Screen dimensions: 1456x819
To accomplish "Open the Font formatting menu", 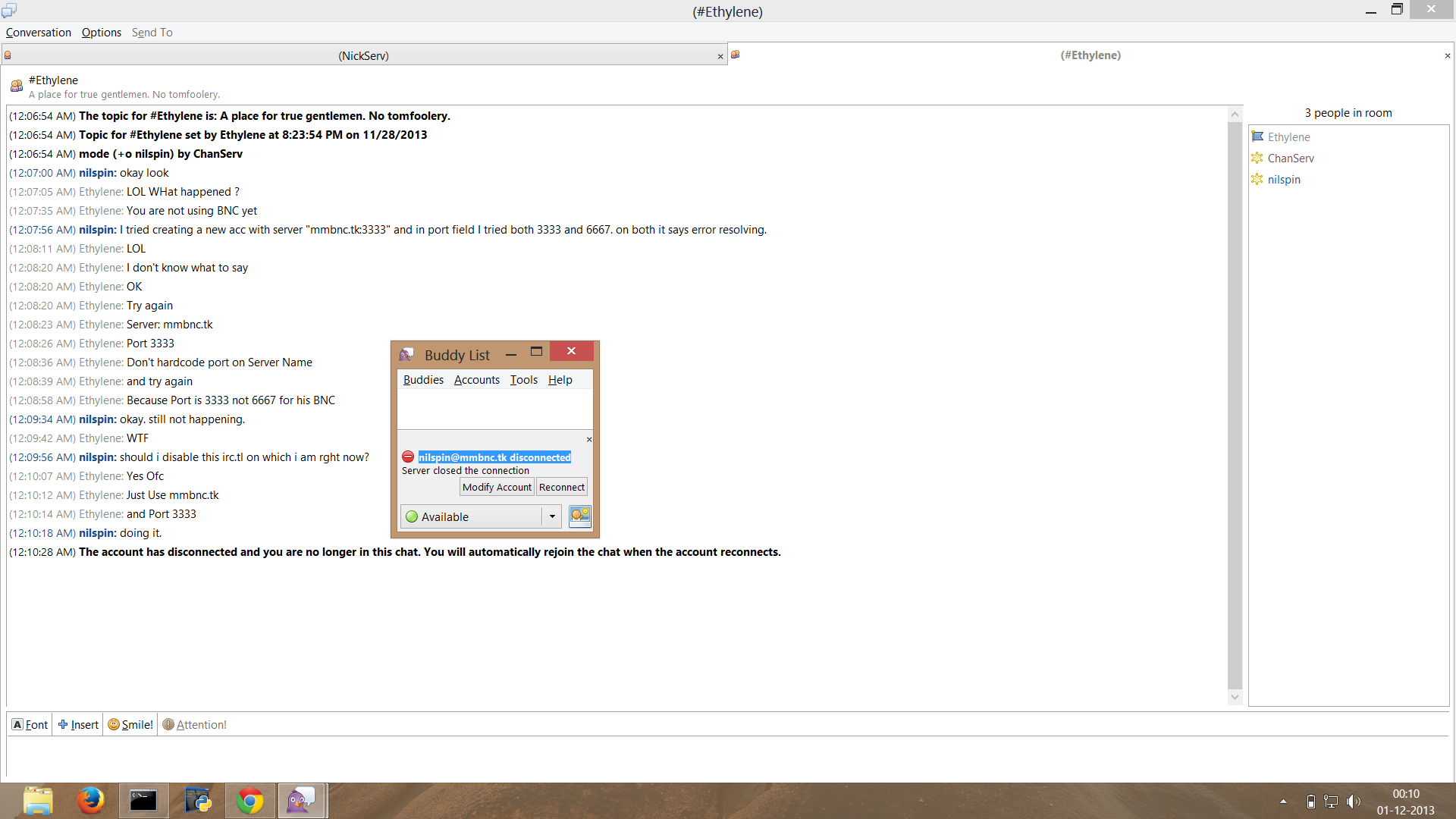I will [x=30, y=725].
